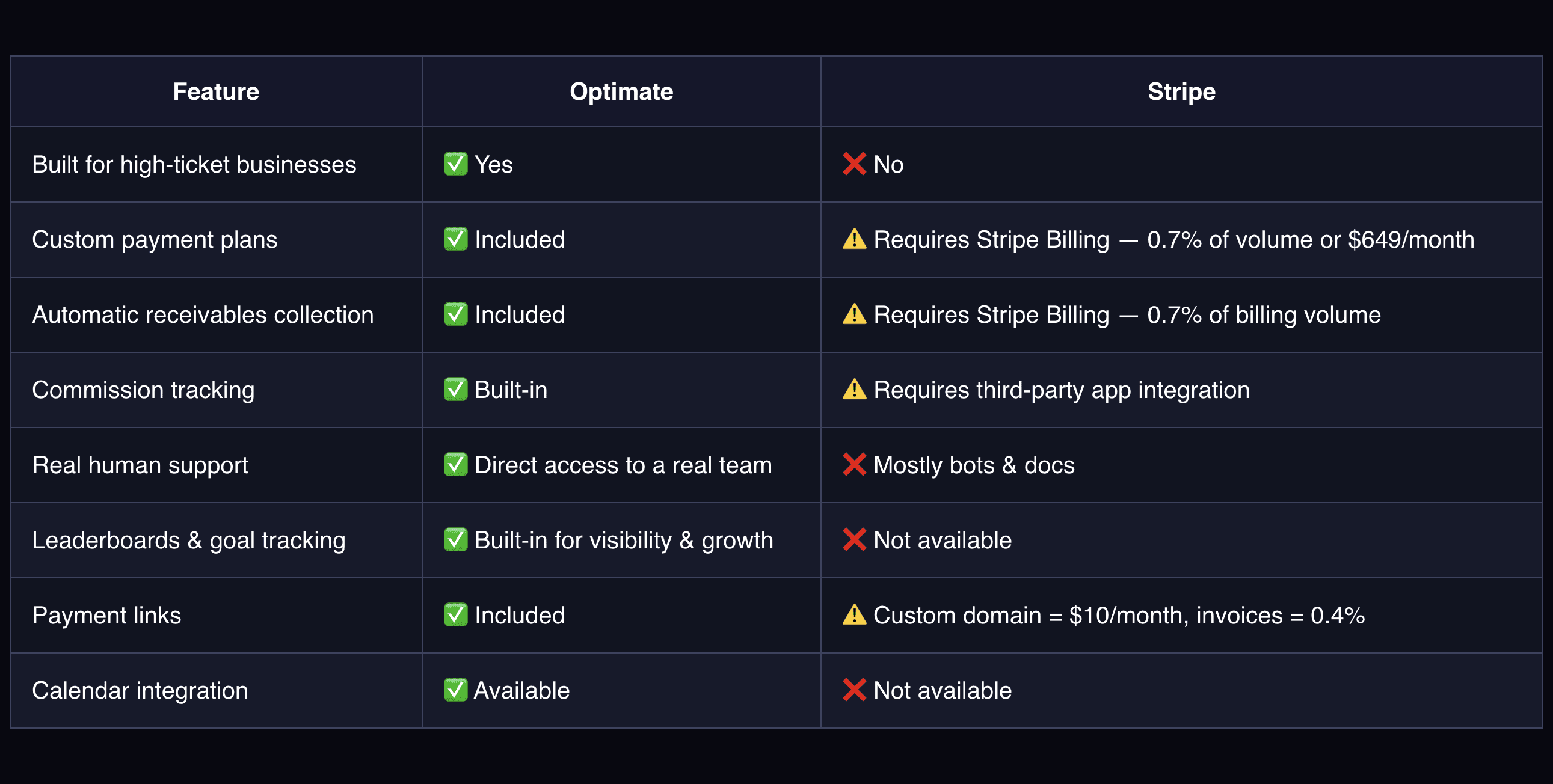Click green check next to Direct access text
1553x784 pixels.
(455, 465)
